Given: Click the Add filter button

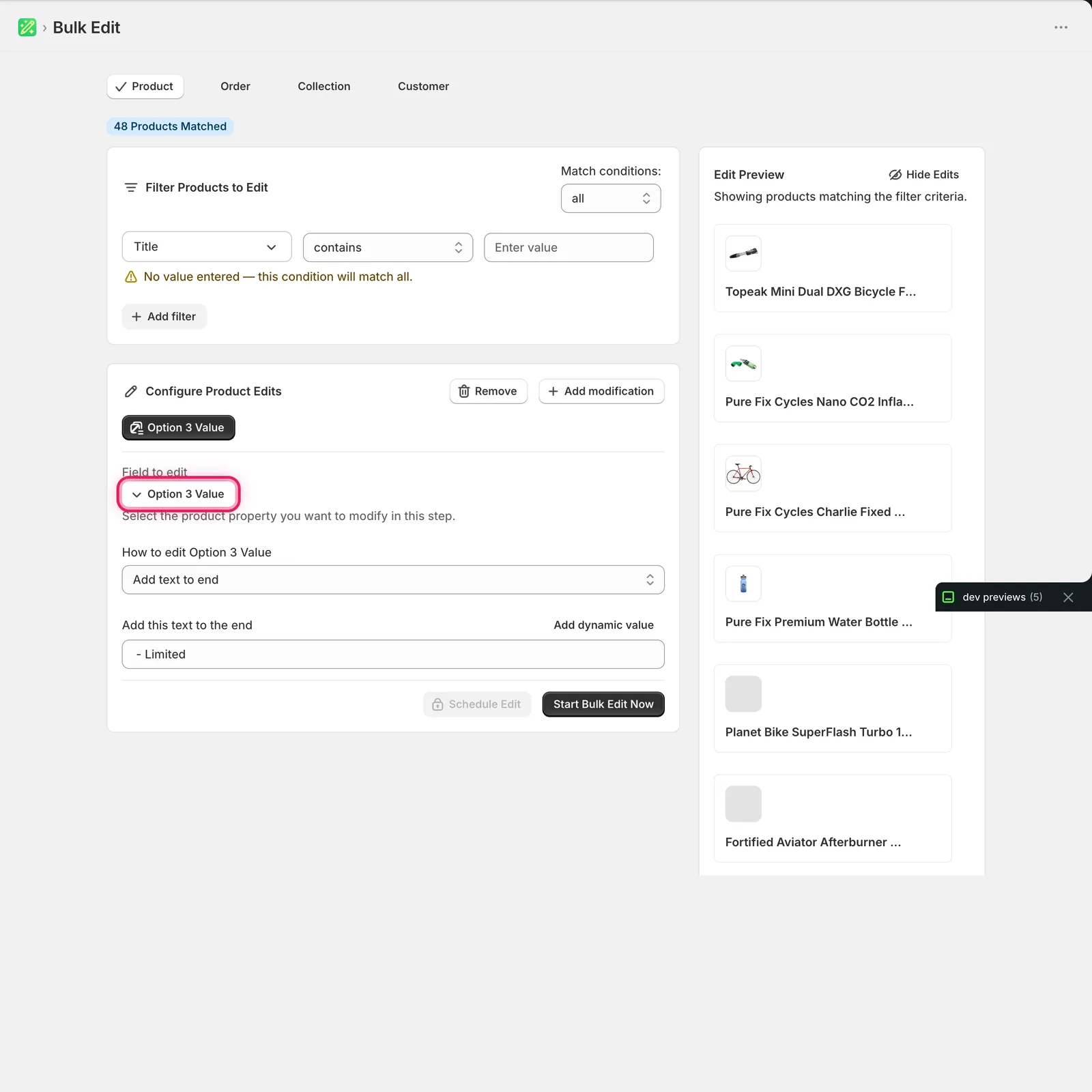Looking at the screenshot, I should [164, 317].
